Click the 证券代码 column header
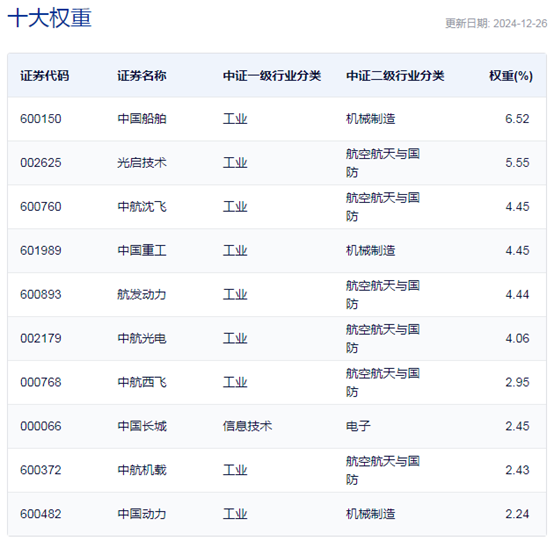 coord(45,76)
